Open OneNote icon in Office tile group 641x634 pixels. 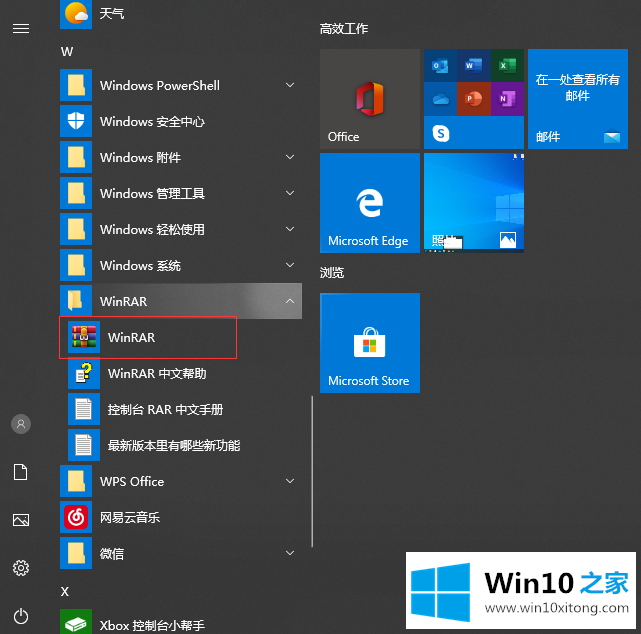507,99
